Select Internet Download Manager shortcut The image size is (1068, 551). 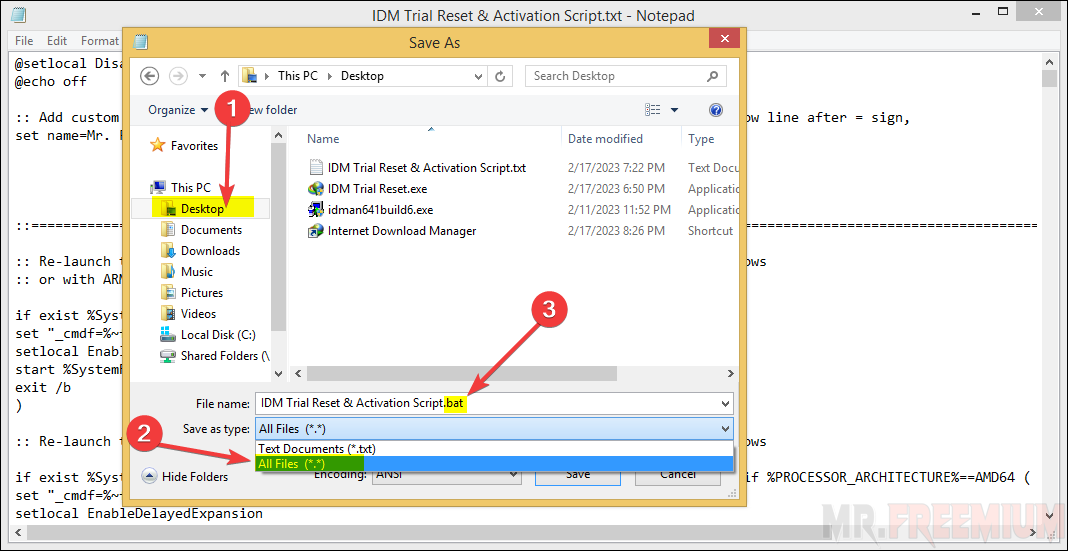[402, 231]
